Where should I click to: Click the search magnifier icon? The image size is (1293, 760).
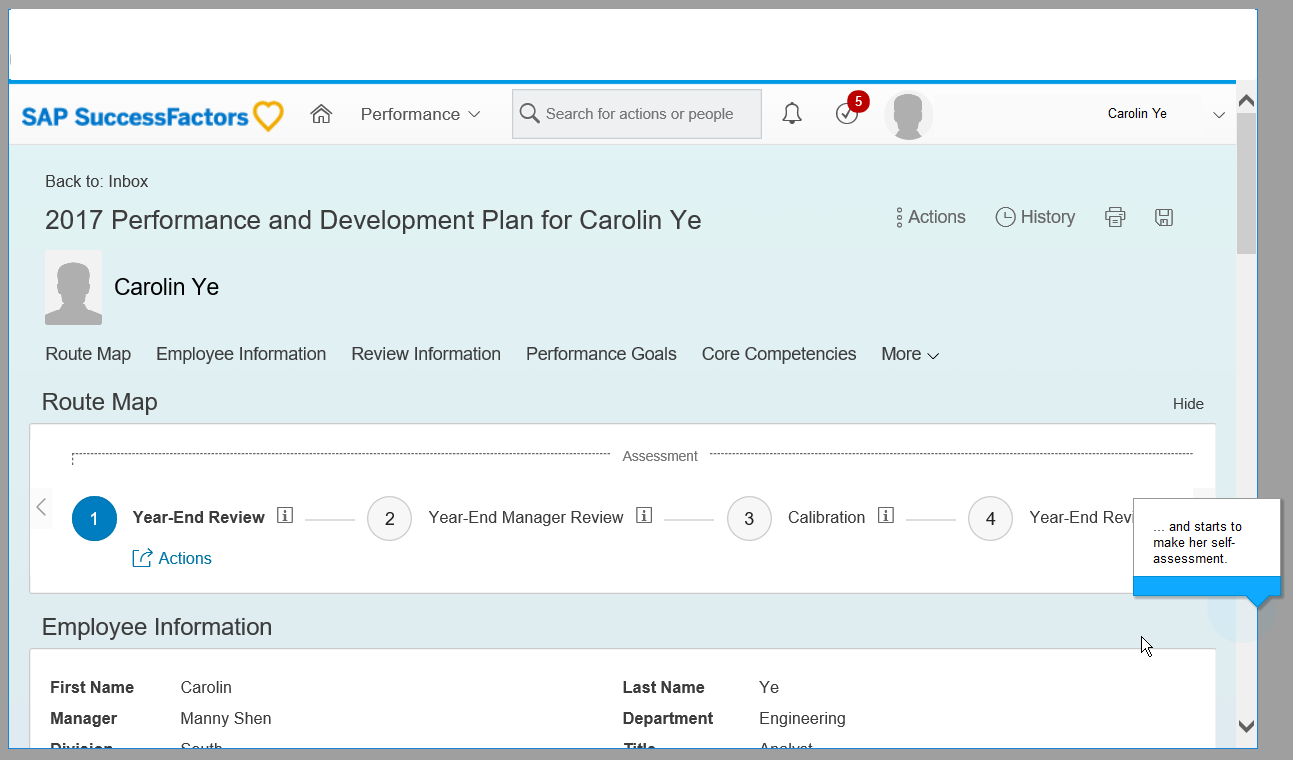(530, 113)
